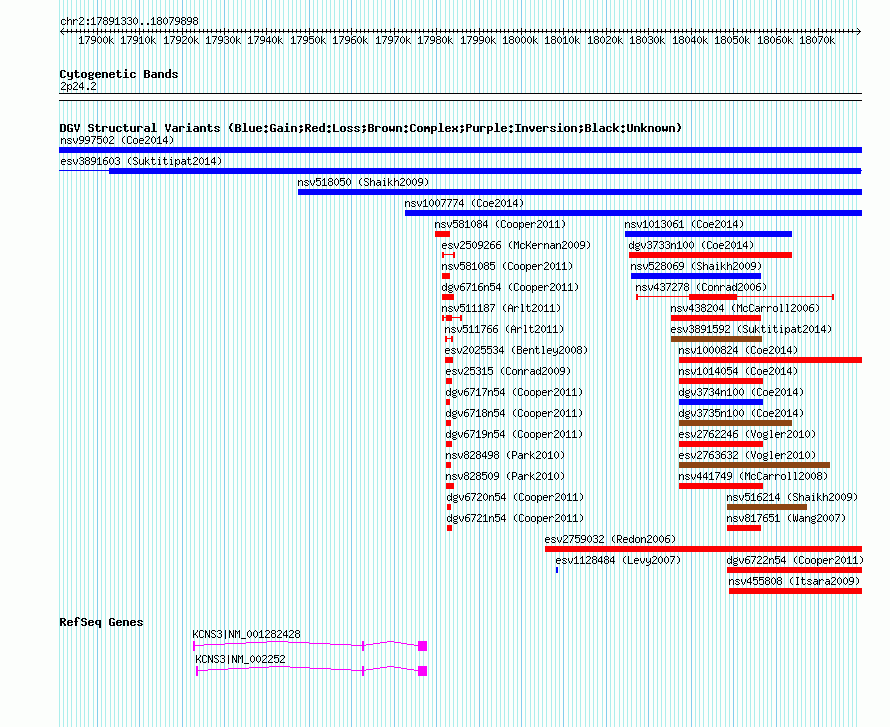890x727 pixels.
Task: Click the 17950k ruler tick label
Action: (308, 40)
